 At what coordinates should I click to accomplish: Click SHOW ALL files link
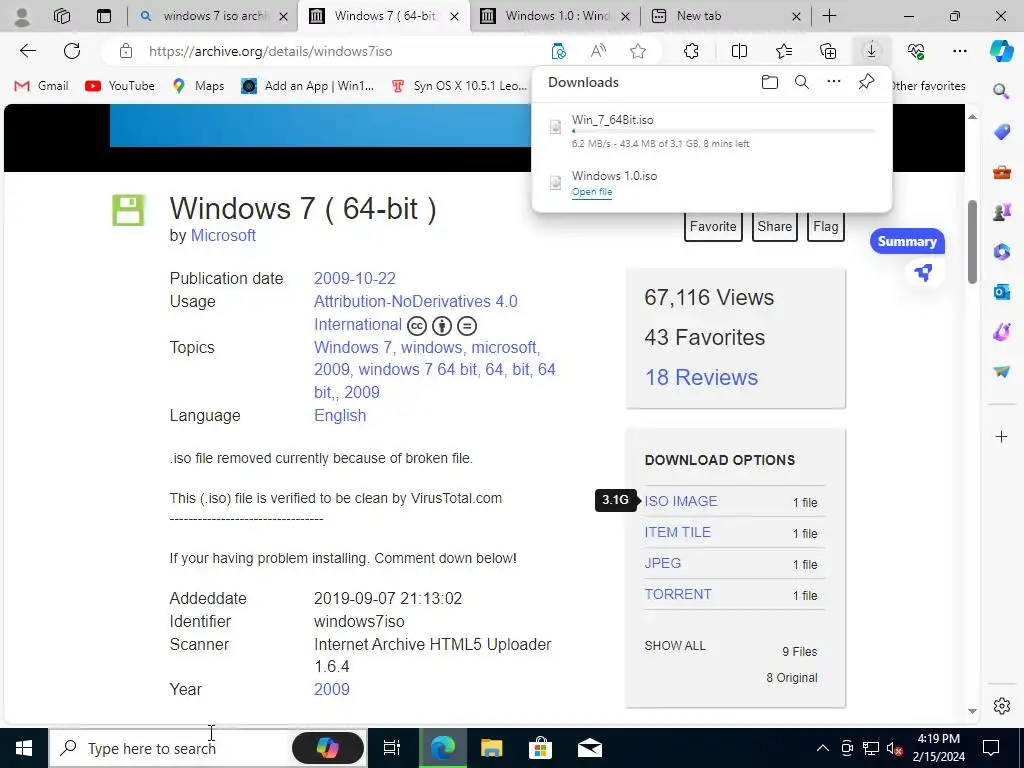(675, 646)
